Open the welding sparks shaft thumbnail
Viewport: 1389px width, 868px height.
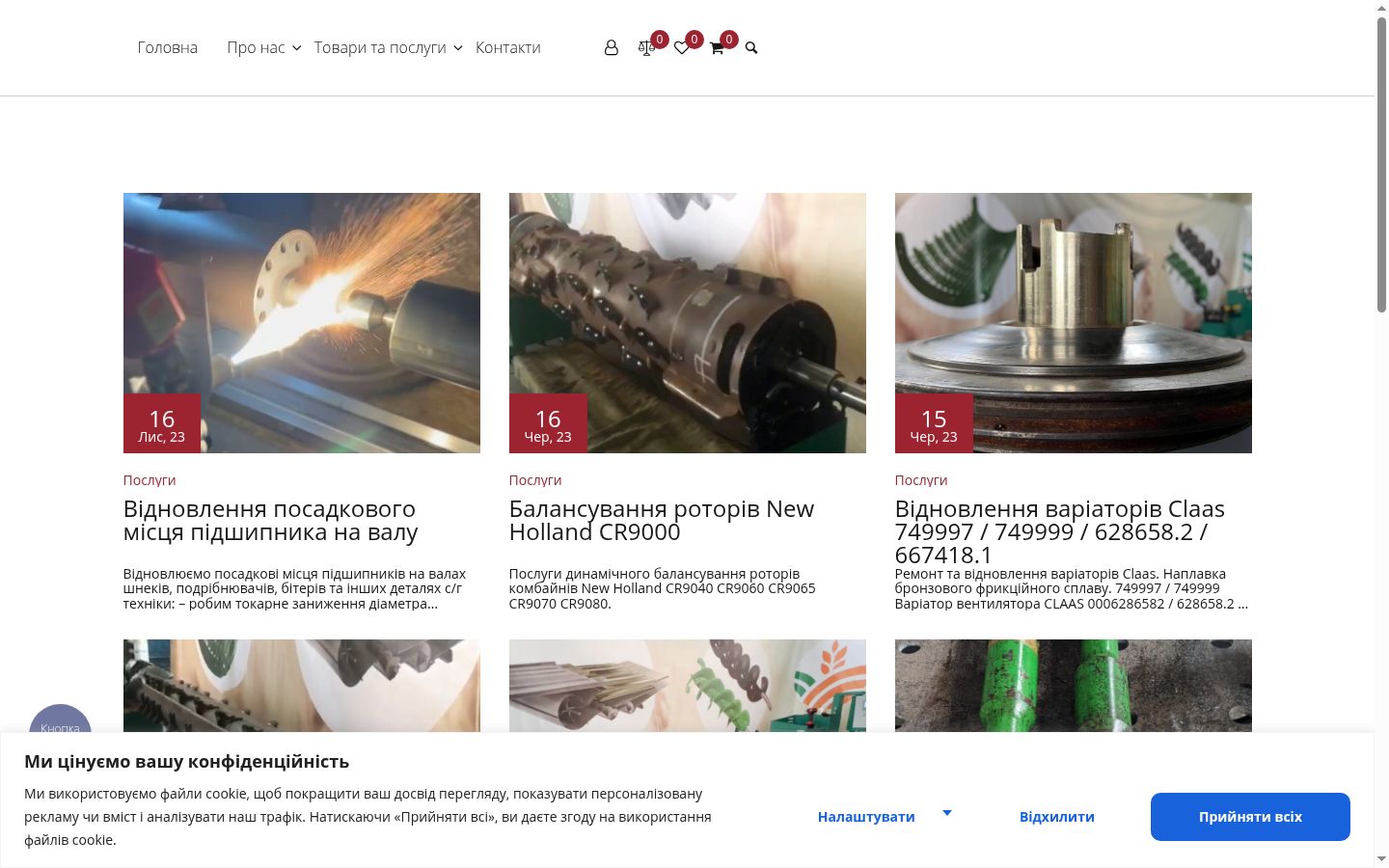[x=302, y=323]
